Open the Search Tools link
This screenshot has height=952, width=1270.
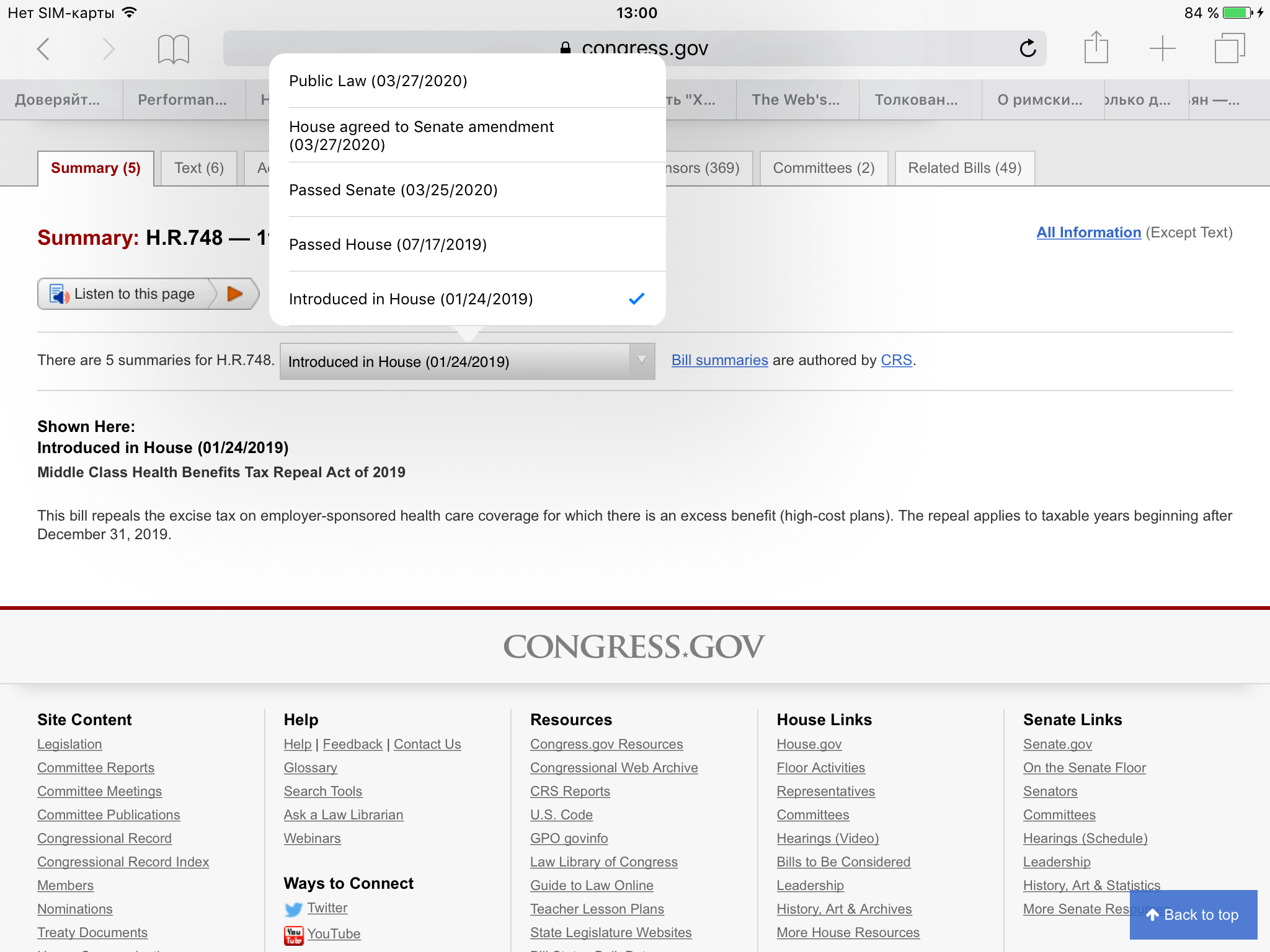tap(322, 791)
